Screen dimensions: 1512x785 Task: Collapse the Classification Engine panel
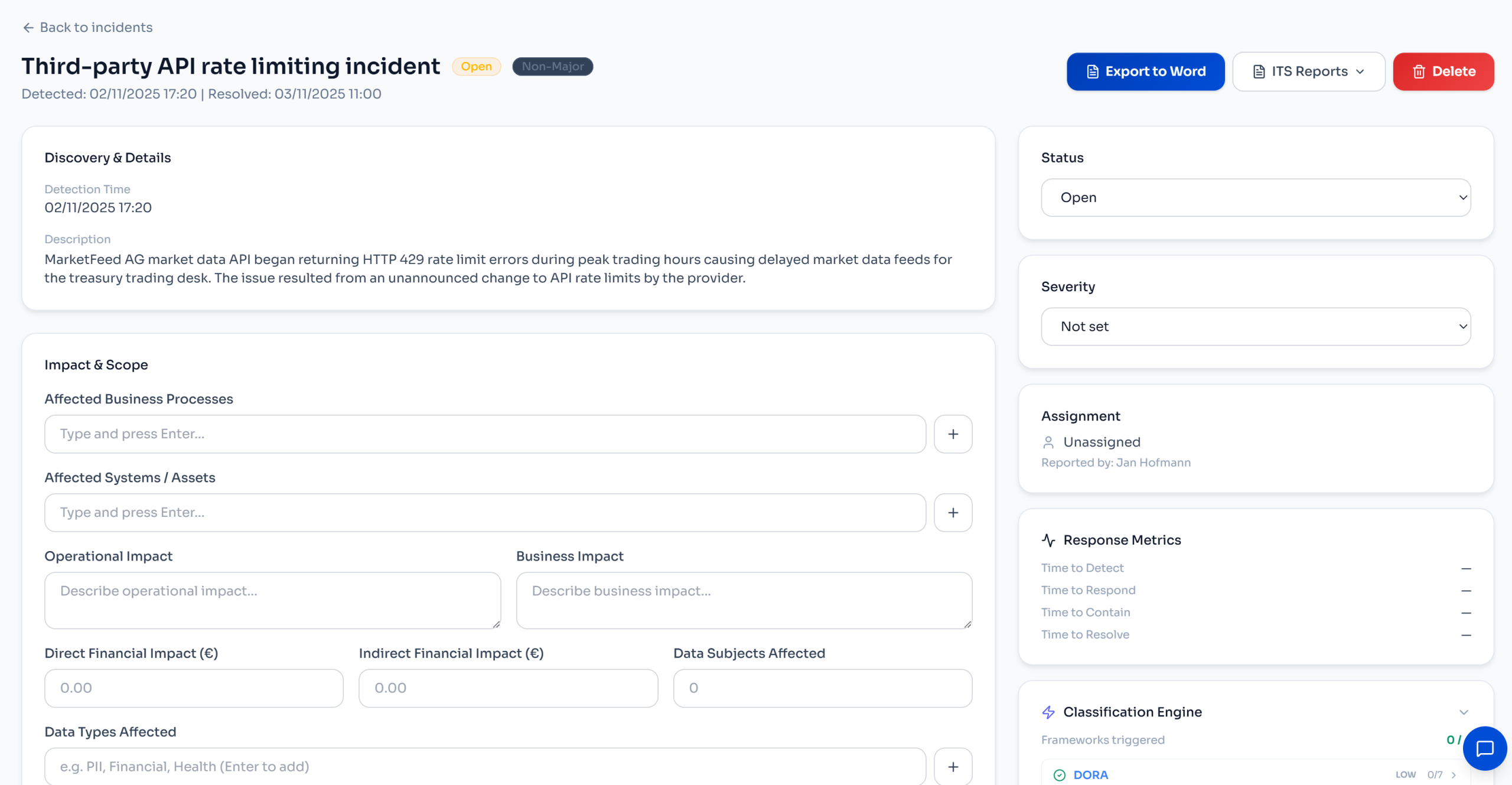(1464, 712)
